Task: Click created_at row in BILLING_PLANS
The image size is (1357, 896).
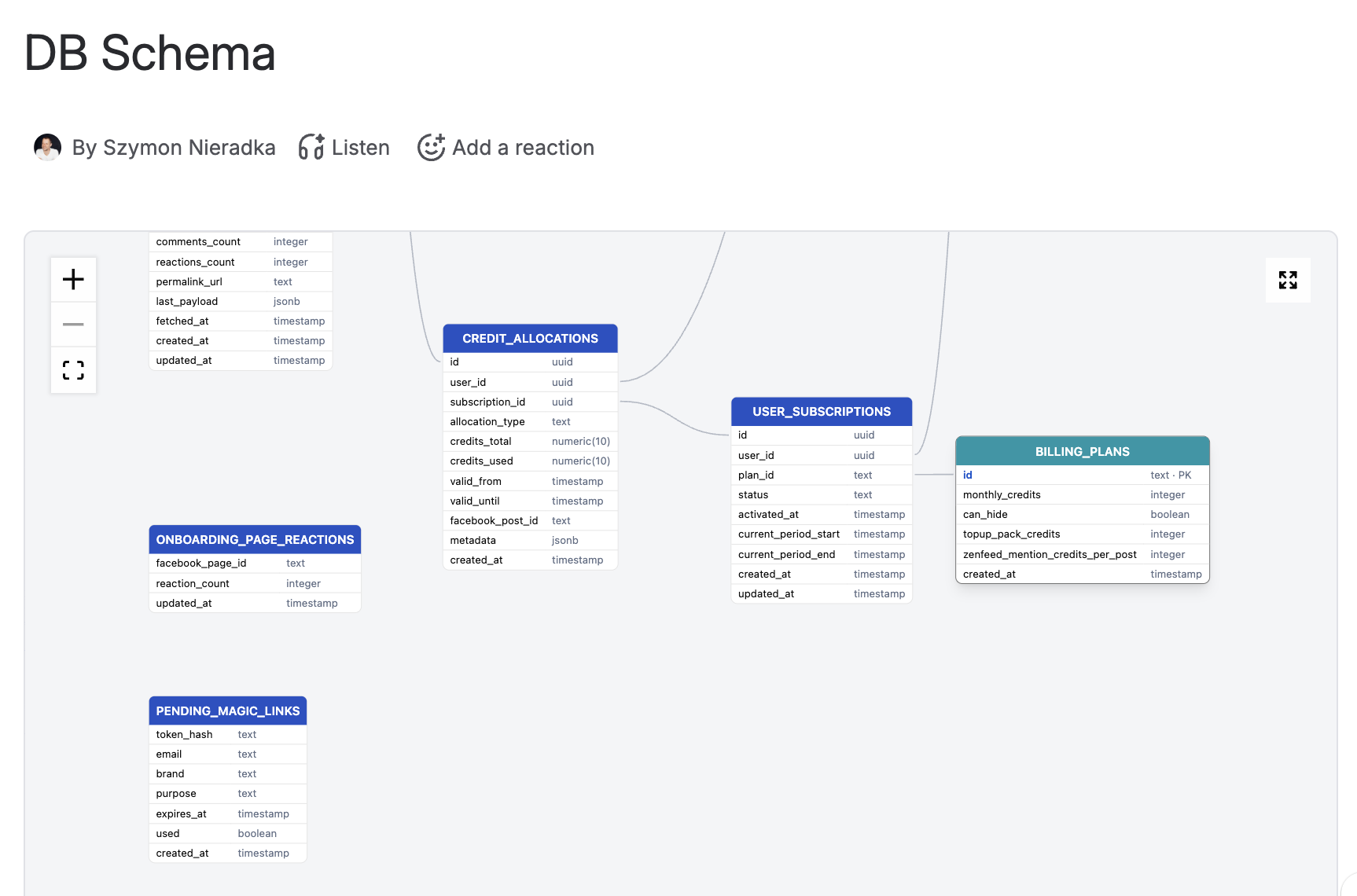Action: coord(1083,574)
